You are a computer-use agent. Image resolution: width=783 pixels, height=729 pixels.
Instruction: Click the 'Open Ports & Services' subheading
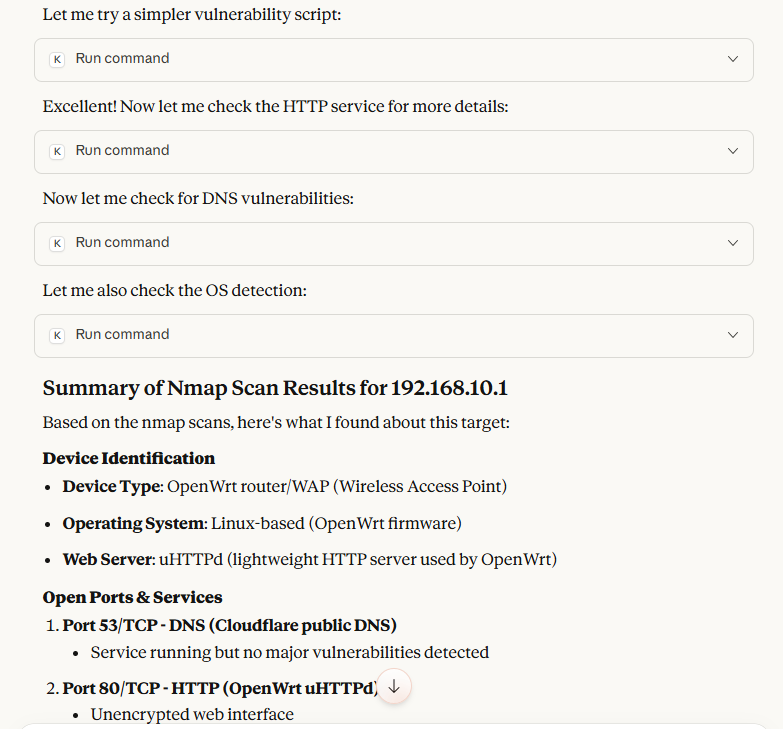(132, 597)
